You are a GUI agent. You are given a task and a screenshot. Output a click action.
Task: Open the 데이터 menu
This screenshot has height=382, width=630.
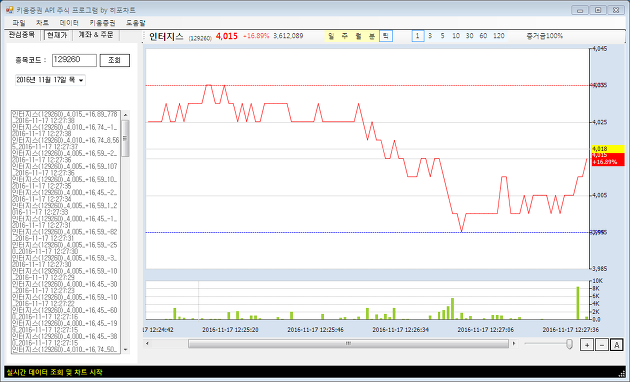(x=69, y=23)
